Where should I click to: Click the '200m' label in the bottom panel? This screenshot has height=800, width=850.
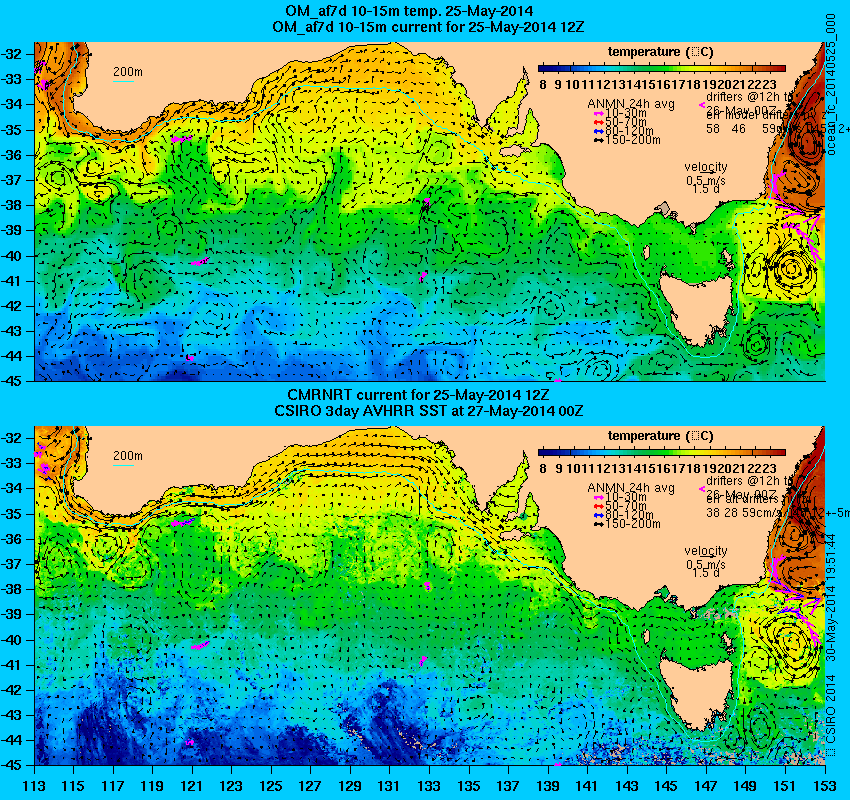128,455
